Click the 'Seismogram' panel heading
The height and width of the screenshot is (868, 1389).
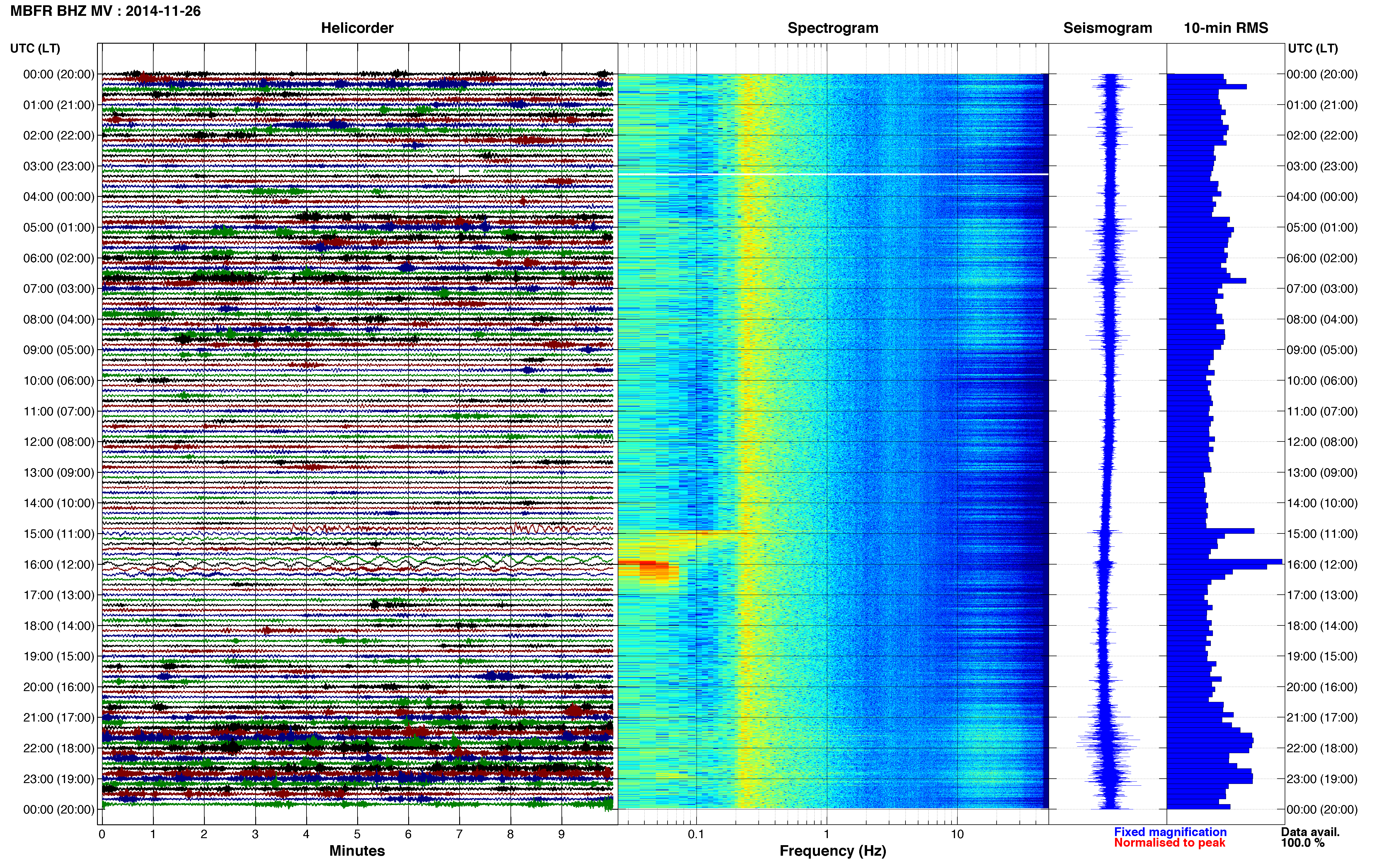[x=1108, y=28]
